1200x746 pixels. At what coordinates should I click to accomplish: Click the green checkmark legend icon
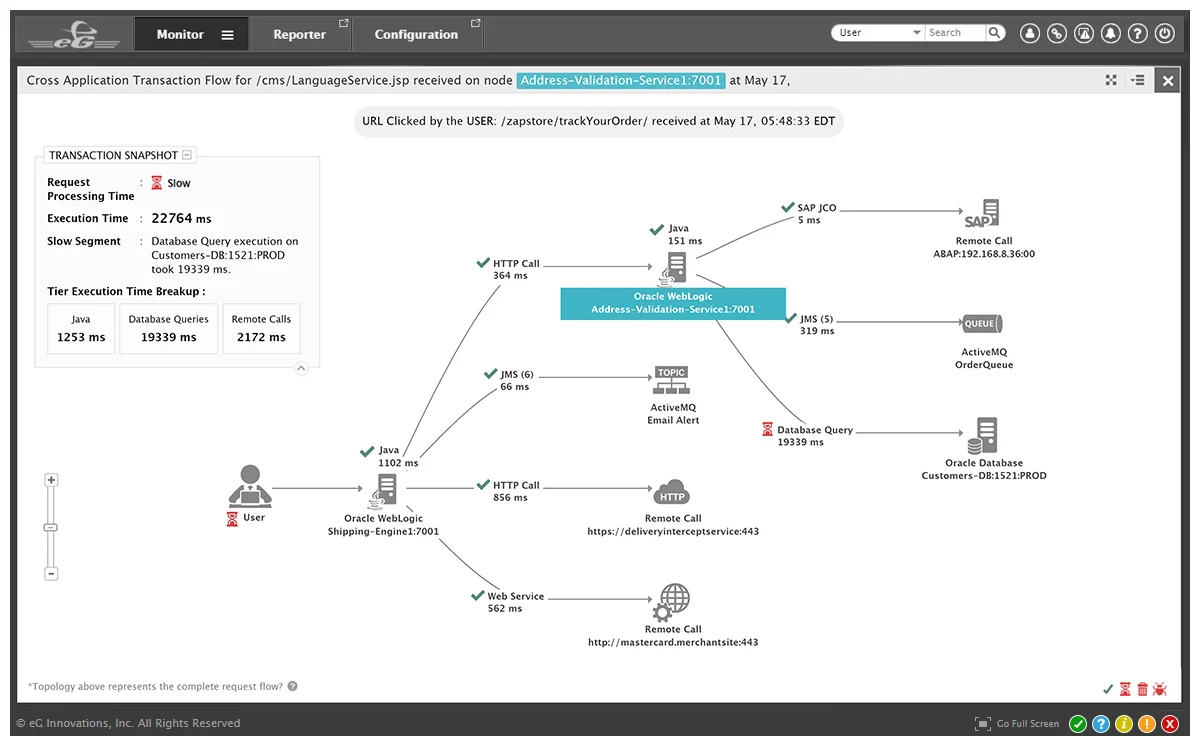point(1108,689)
